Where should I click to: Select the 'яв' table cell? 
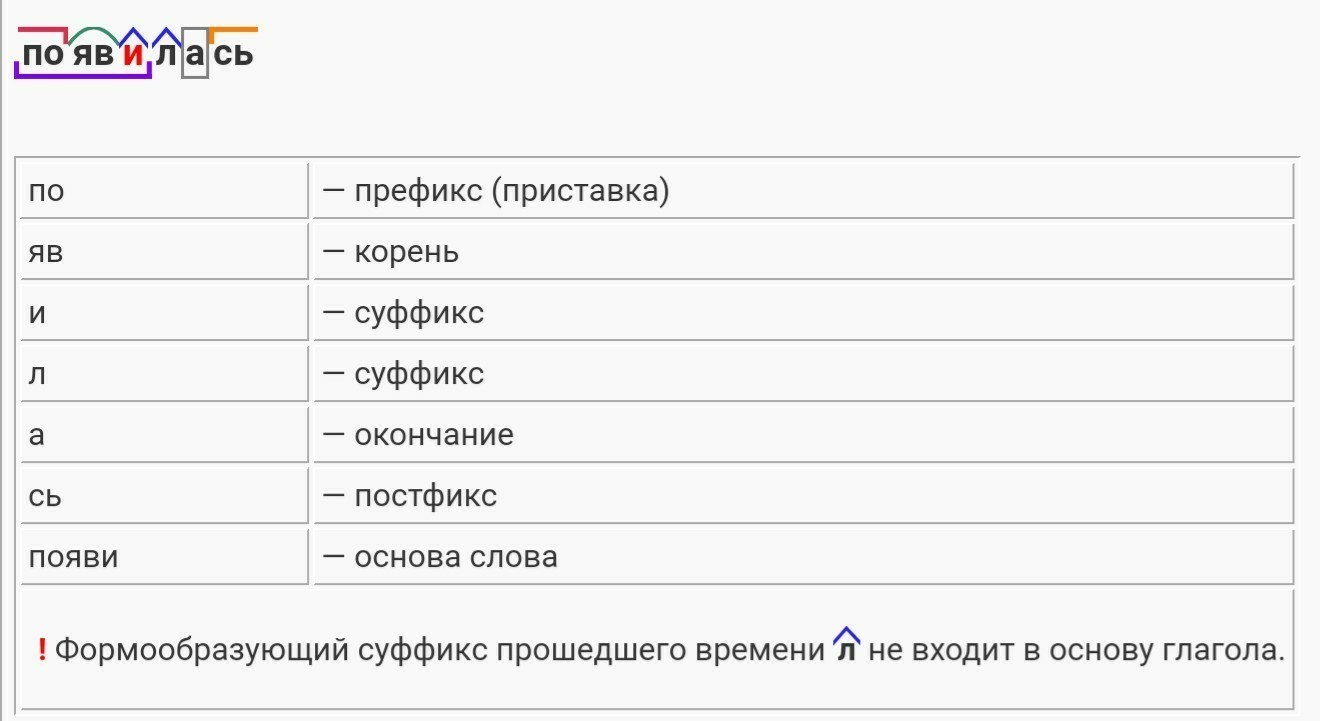click(164, 251)
